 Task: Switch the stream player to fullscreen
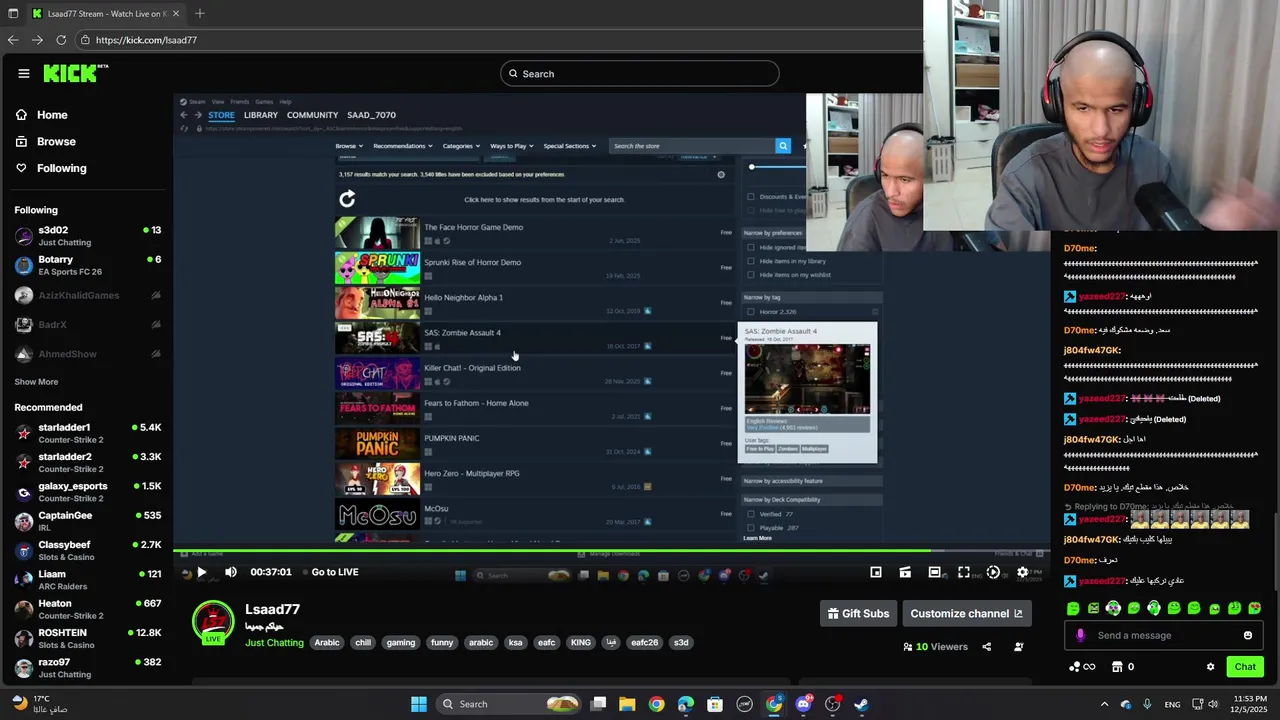coord(964,572)
